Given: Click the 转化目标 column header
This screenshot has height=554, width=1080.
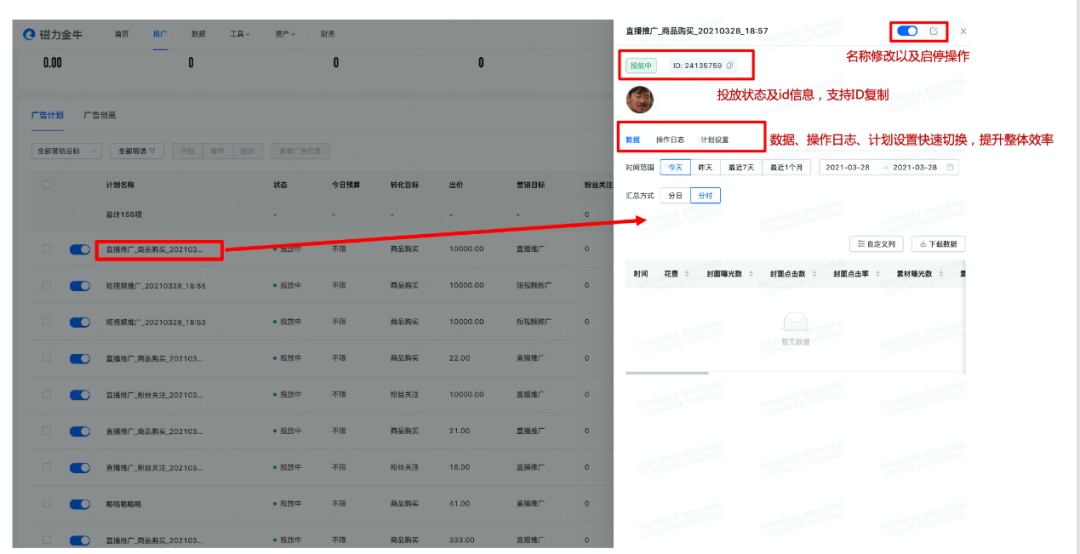Looking at the screenshot, I should coord(404,185).
